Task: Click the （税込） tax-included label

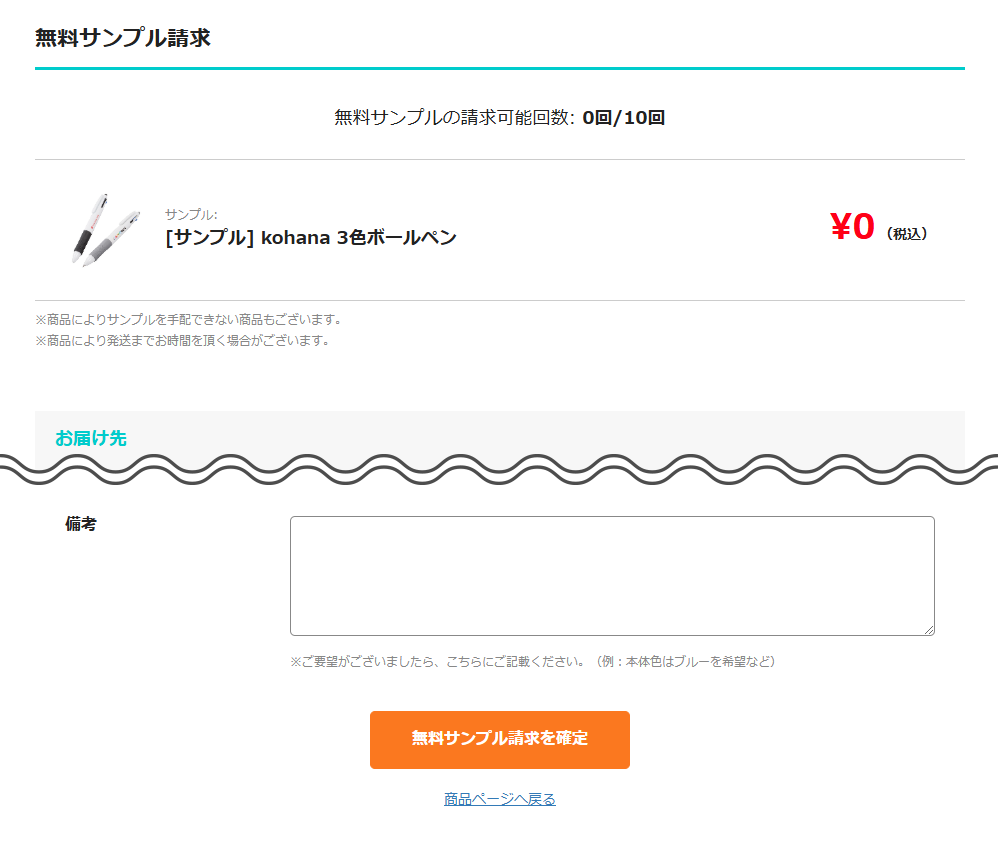Action: pos(909,230)
